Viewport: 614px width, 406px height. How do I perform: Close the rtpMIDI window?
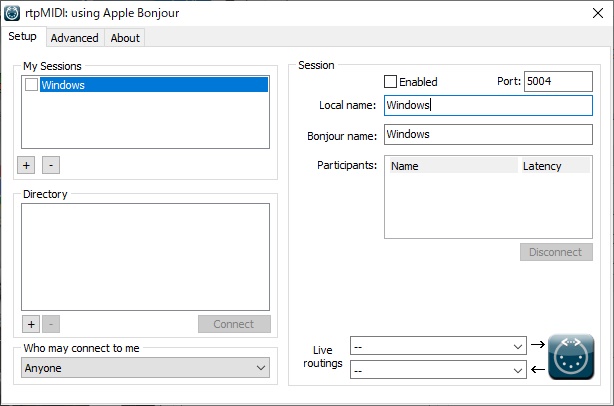pos(598,13)
